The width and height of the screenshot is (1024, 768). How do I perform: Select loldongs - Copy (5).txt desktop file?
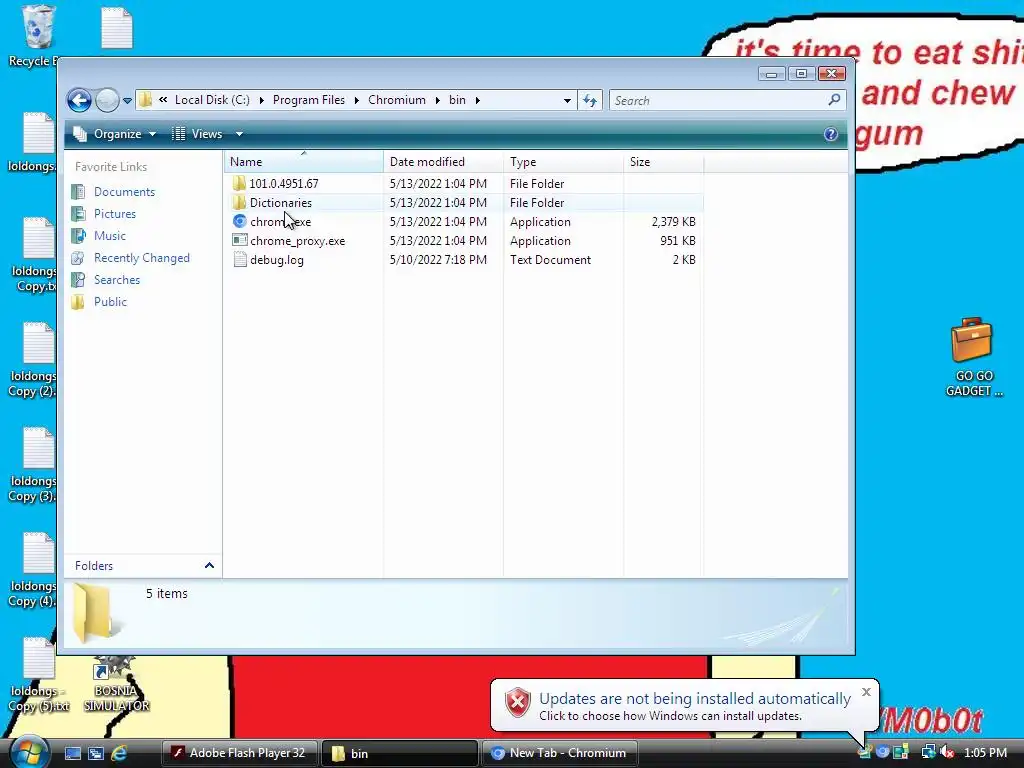[x=38, y=675]
